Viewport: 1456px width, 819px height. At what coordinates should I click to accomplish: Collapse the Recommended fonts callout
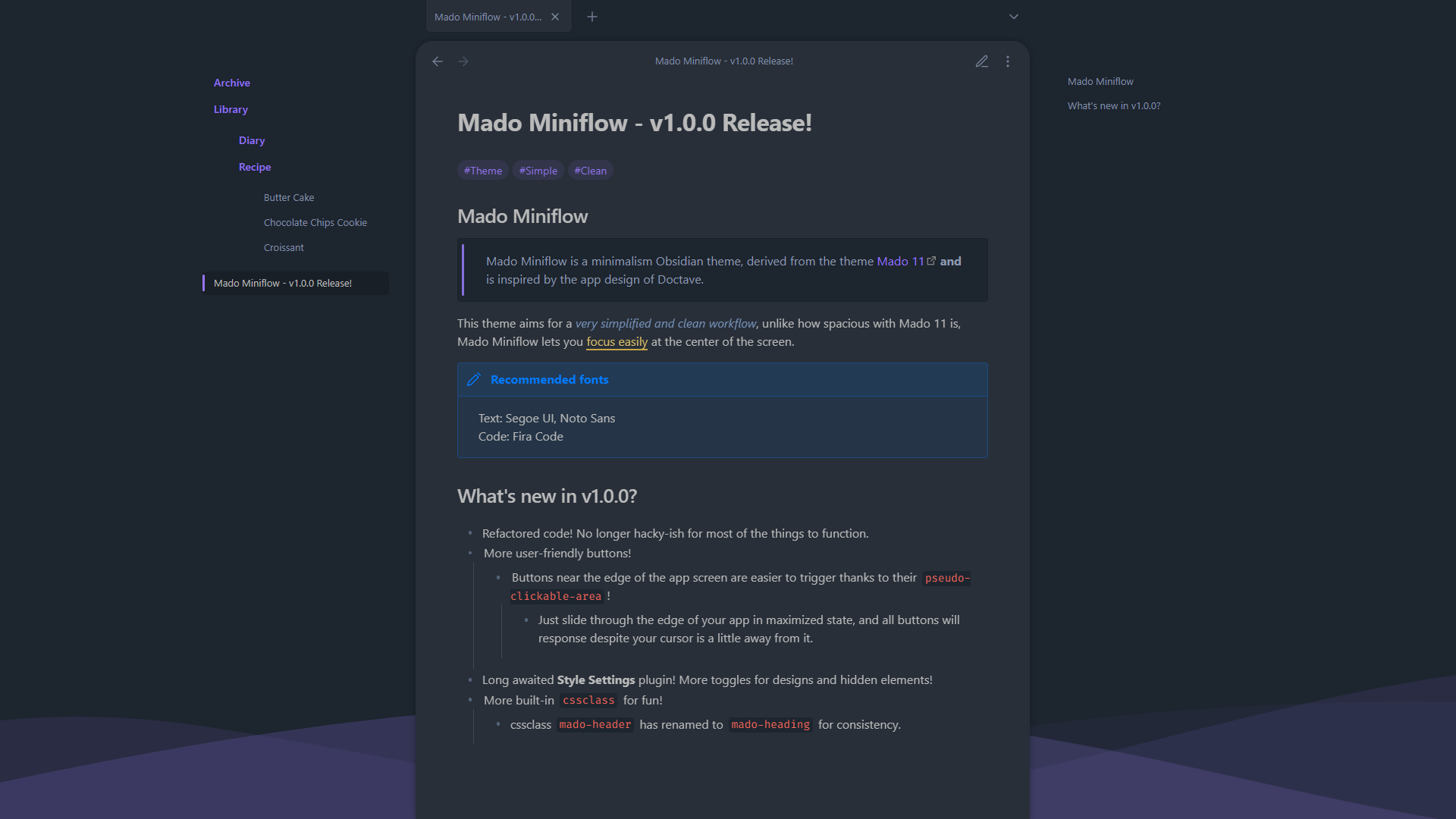[x=549, y=379]
